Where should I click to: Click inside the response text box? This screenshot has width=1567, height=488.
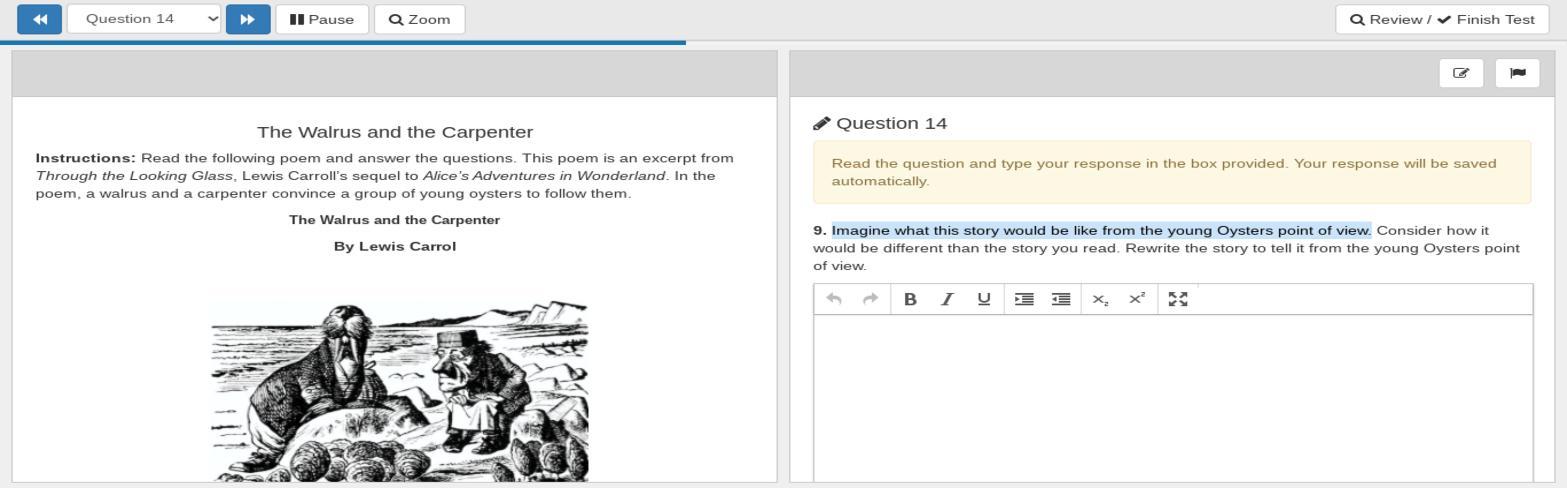pyautogui.click(x=1173, y=400)
